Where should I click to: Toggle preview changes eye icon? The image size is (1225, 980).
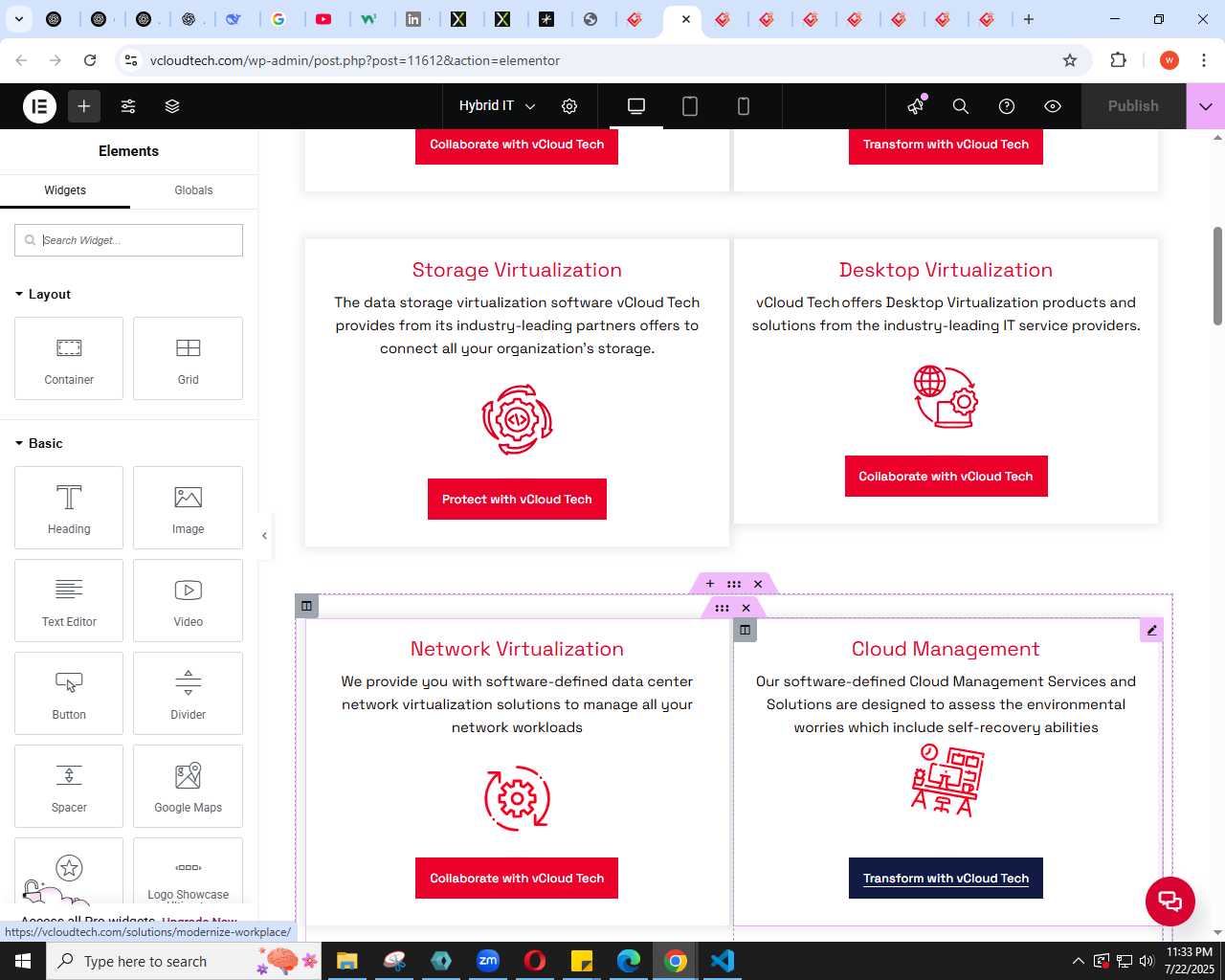coord(1053,106)
